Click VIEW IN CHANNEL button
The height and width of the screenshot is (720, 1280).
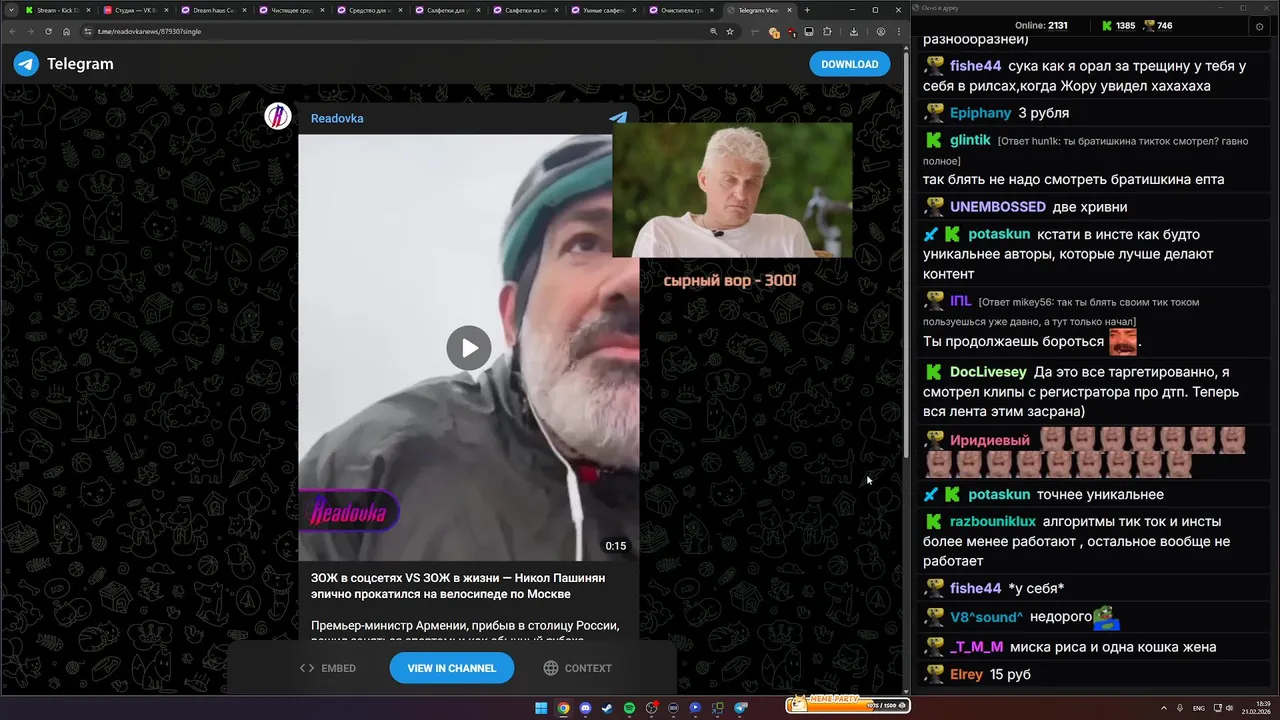pyautogui.click(x=451, y=668)
